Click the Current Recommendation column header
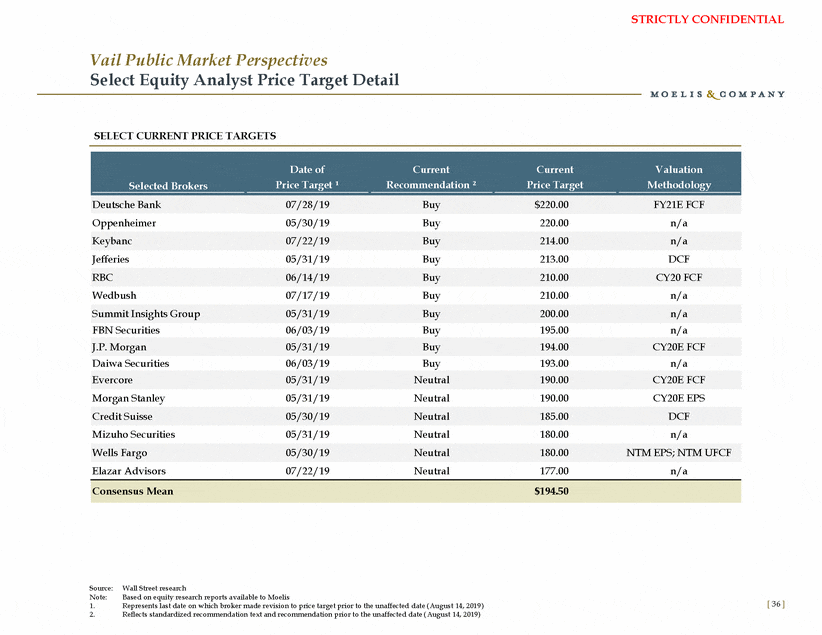The height and width of the screenshot is (635, 822). click(431, 177)
